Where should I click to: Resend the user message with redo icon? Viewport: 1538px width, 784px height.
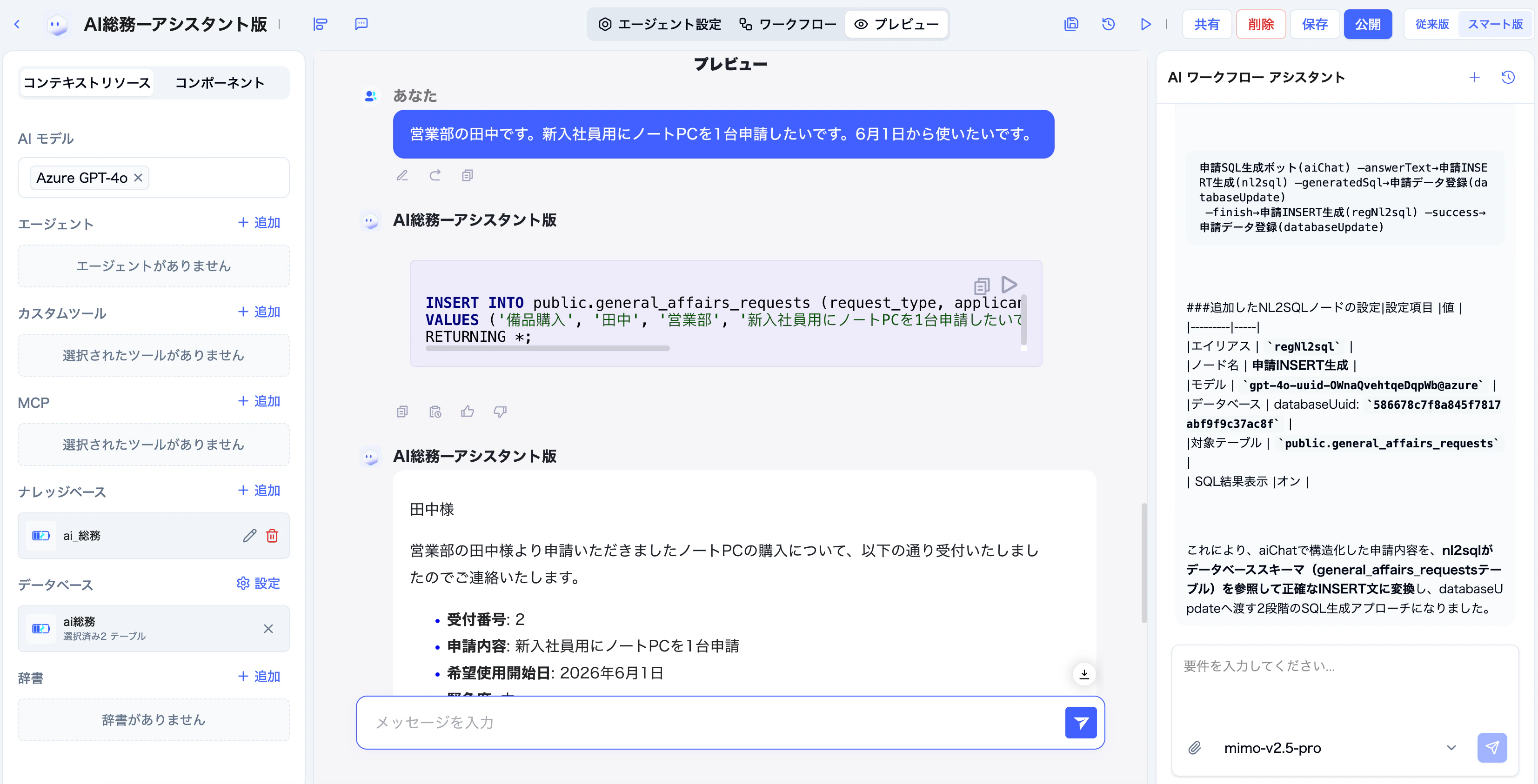435,175
